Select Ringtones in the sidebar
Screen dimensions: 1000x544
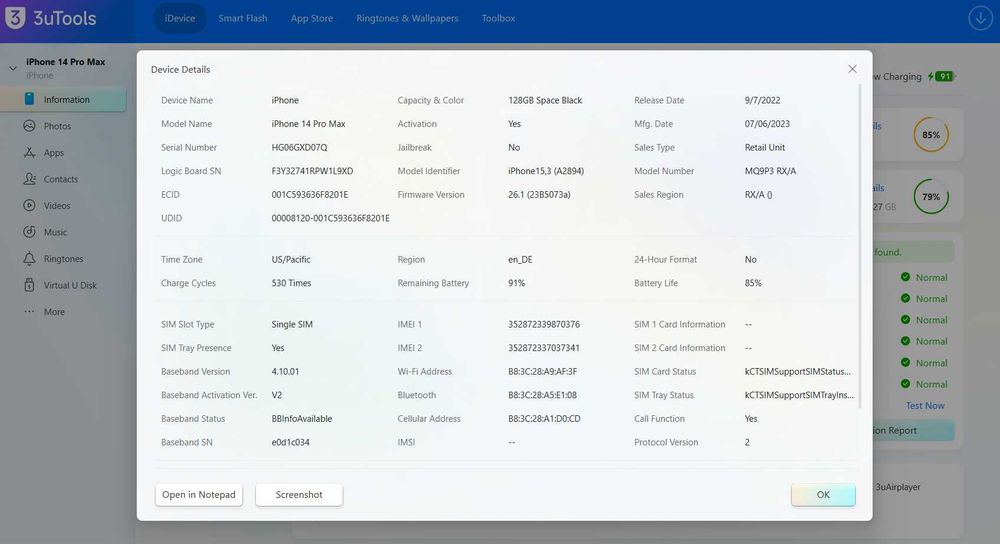pos(64,258)
